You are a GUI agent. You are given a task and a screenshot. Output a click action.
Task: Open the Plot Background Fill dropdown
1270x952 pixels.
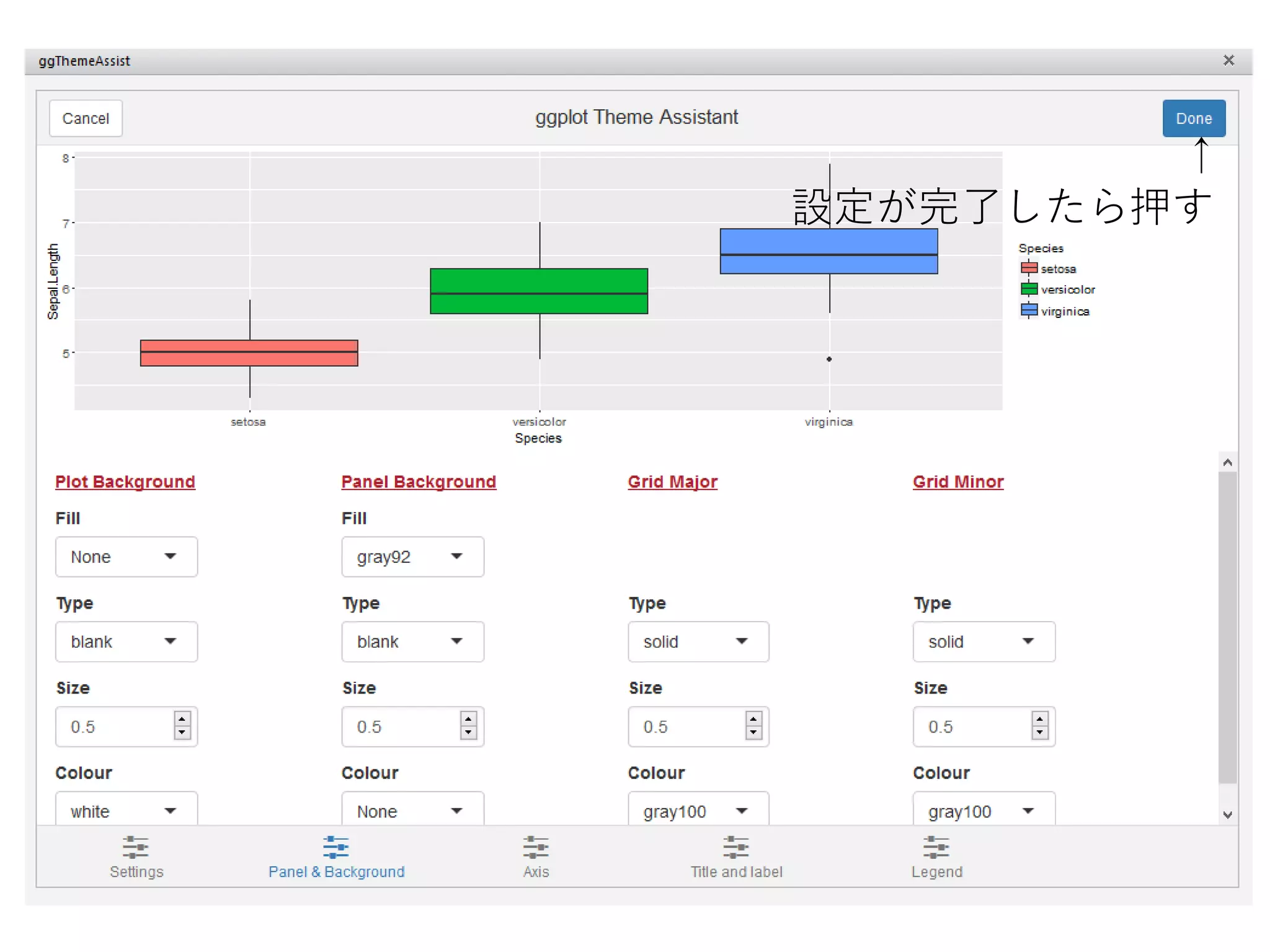click(x=127, y=557)
